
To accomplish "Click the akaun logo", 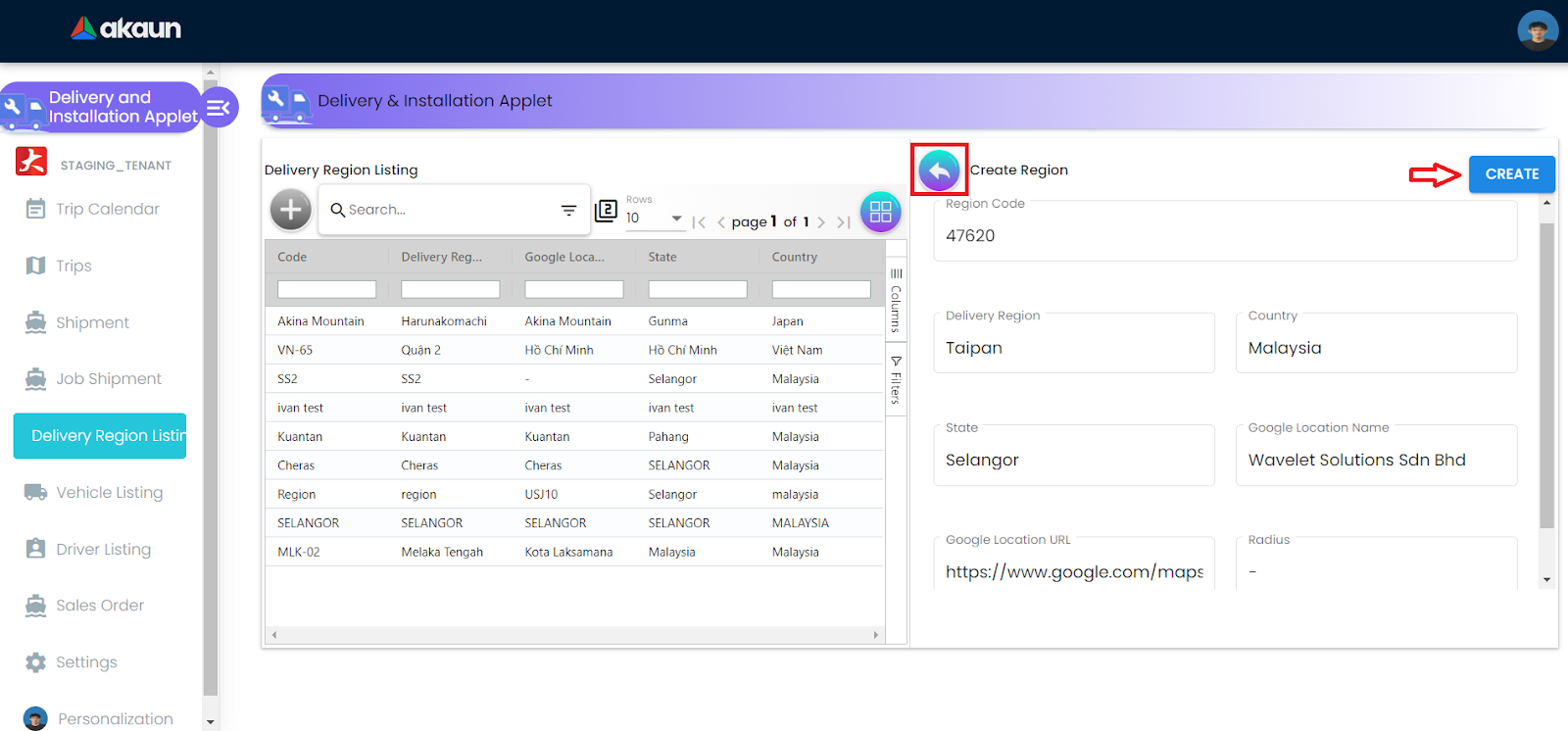I will coord(126,29).
